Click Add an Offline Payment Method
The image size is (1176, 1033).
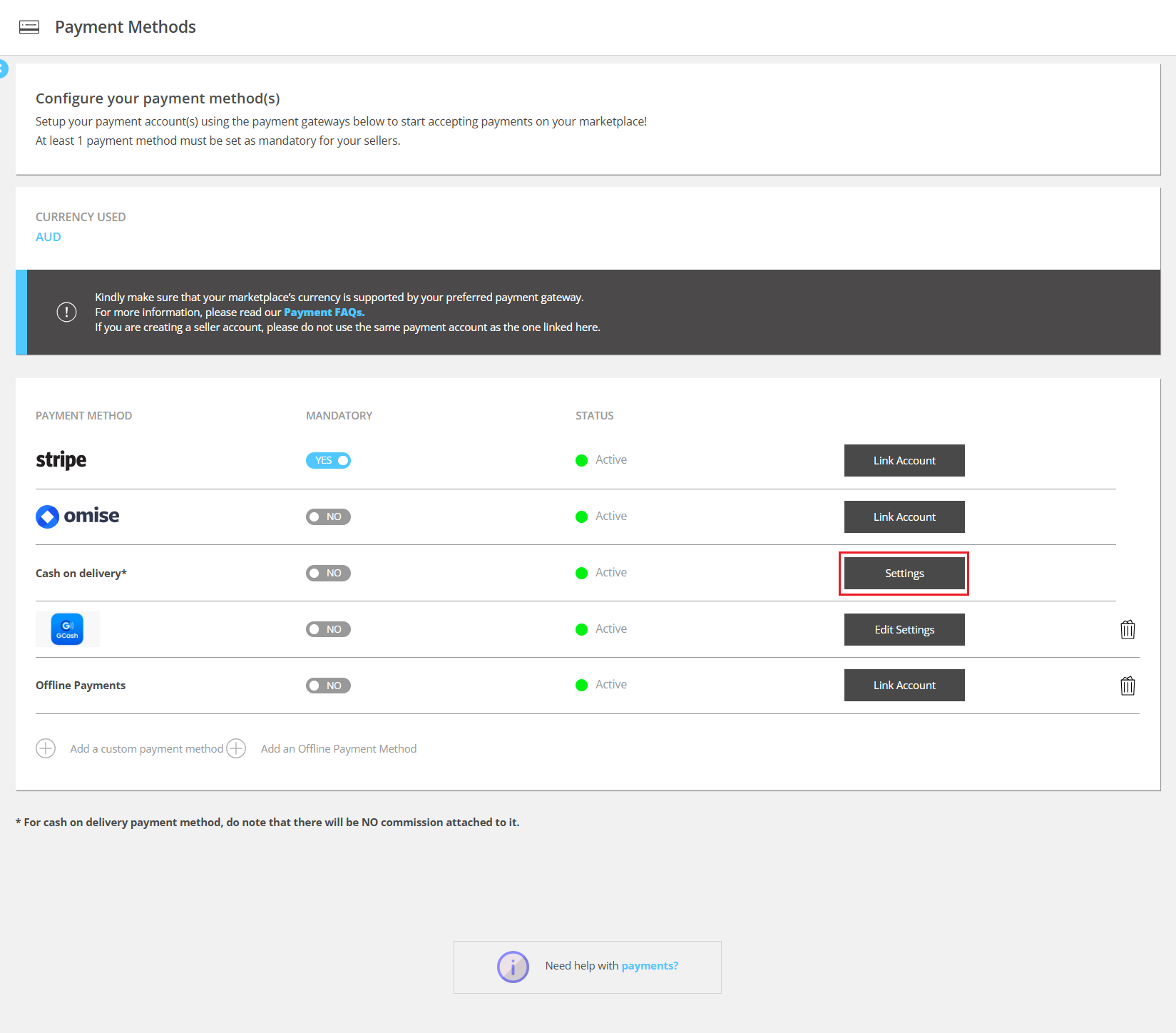tap(339, 748)
